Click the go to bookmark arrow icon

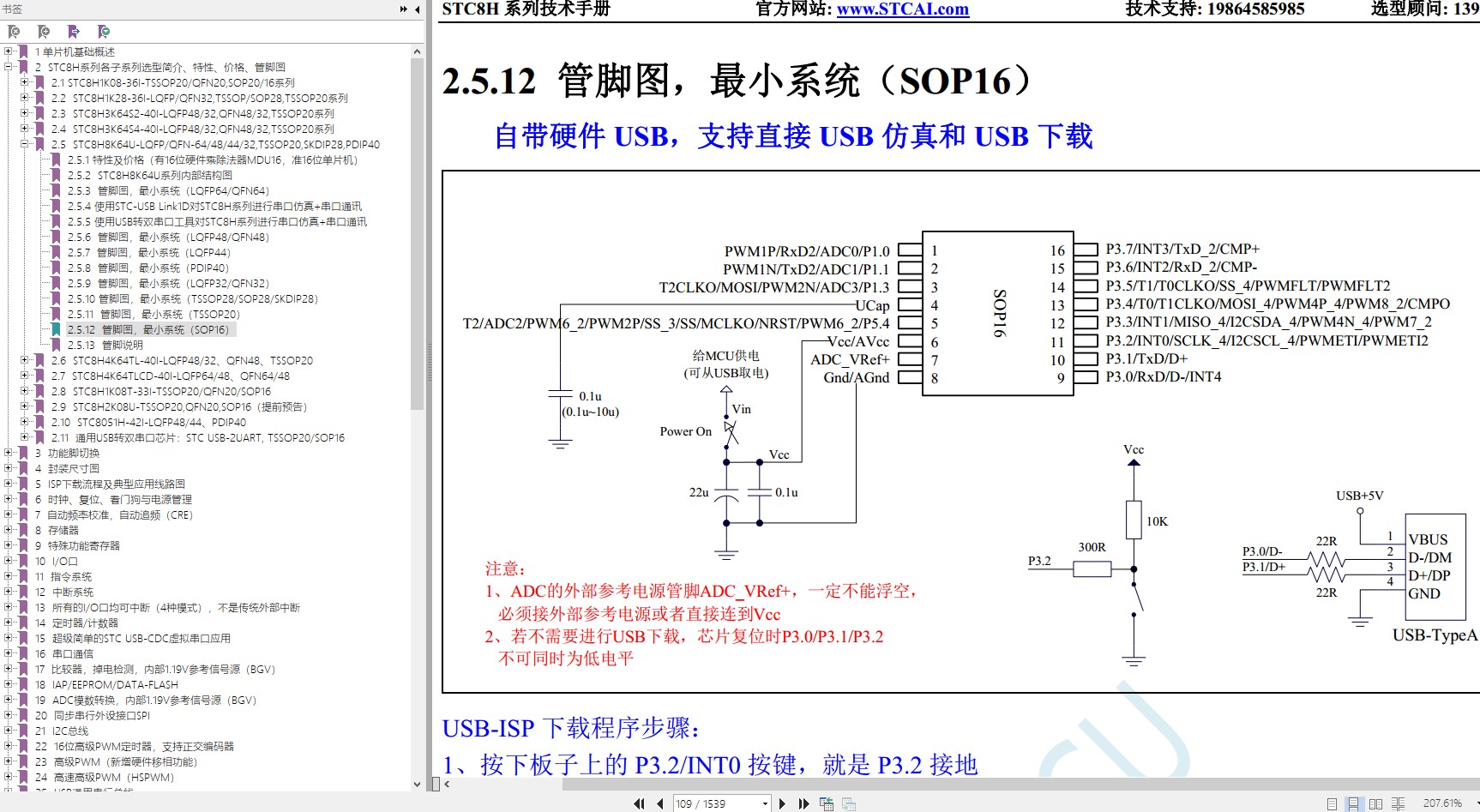[x=74, y=32]
